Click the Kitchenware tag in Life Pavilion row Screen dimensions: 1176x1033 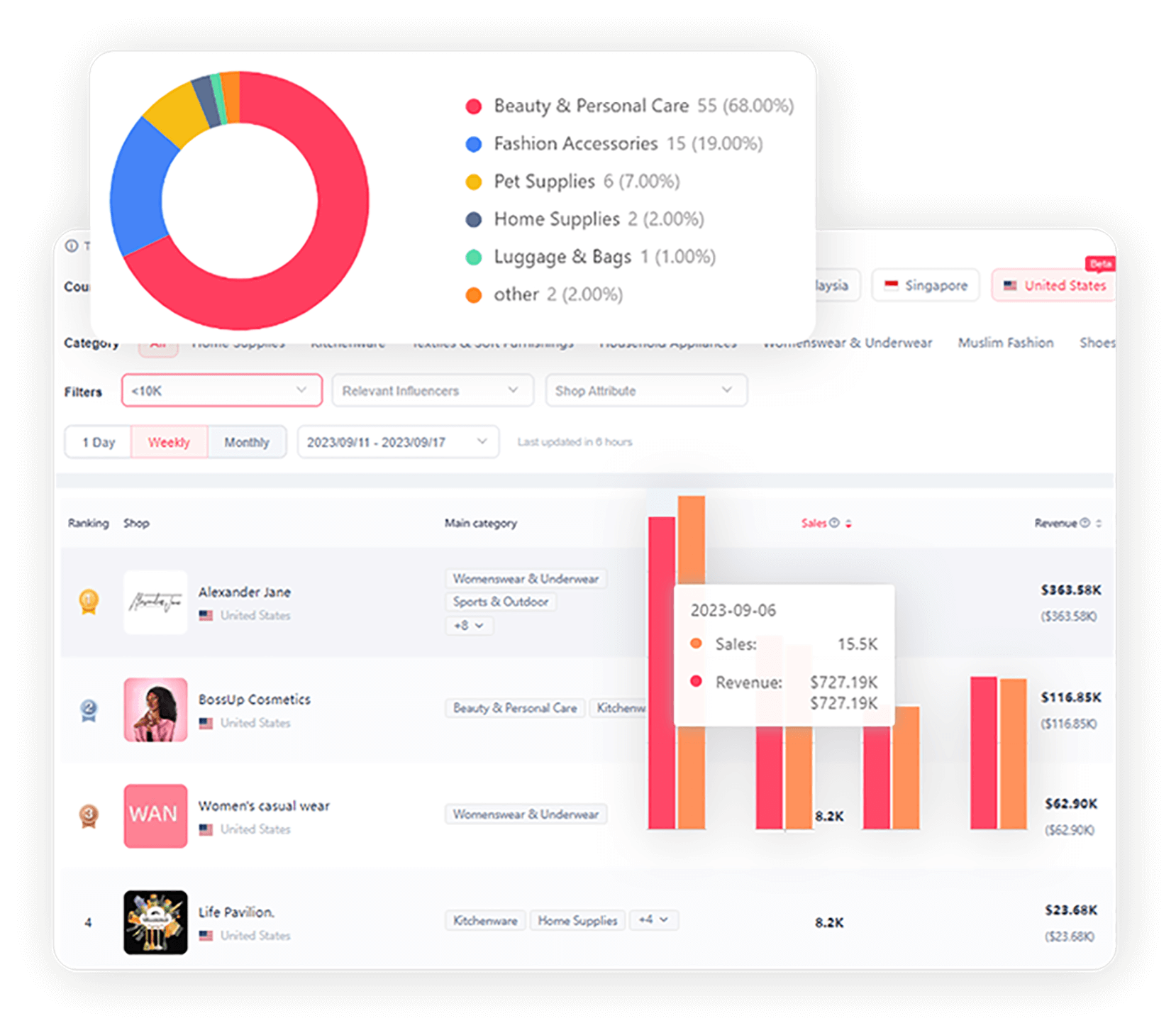[485, 921]
